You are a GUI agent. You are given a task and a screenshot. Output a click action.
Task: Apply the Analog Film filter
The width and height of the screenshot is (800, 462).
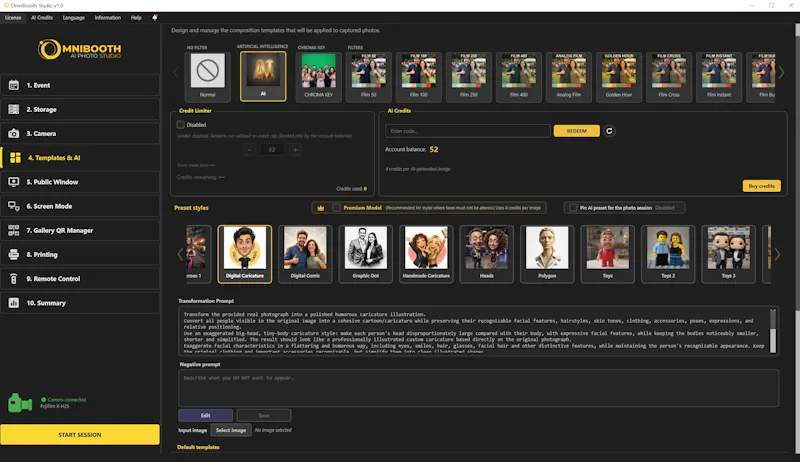coord(568,75)
